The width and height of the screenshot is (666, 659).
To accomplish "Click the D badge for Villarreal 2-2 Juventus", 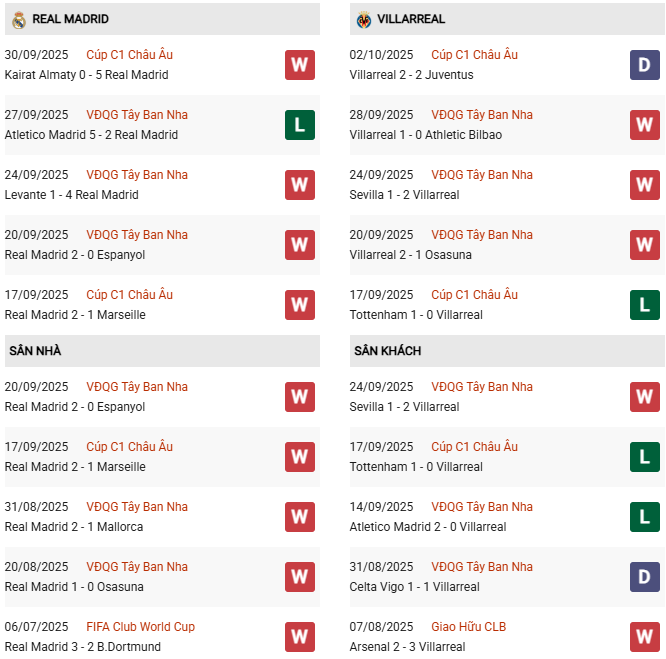I will (x=644, y=65).
